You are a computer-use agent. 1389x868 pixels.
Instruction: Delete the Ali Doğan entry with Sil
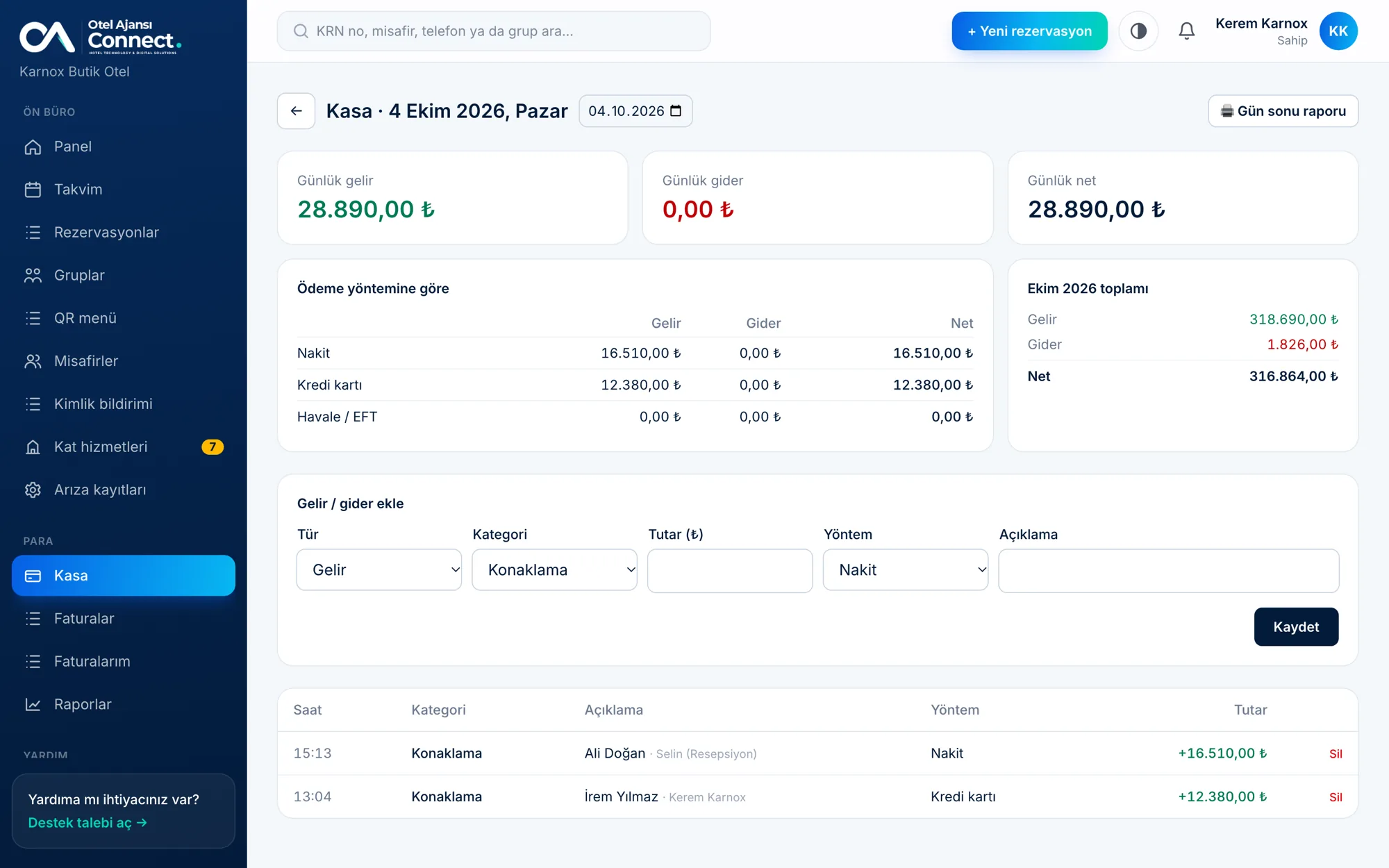tap(1336, 754)
